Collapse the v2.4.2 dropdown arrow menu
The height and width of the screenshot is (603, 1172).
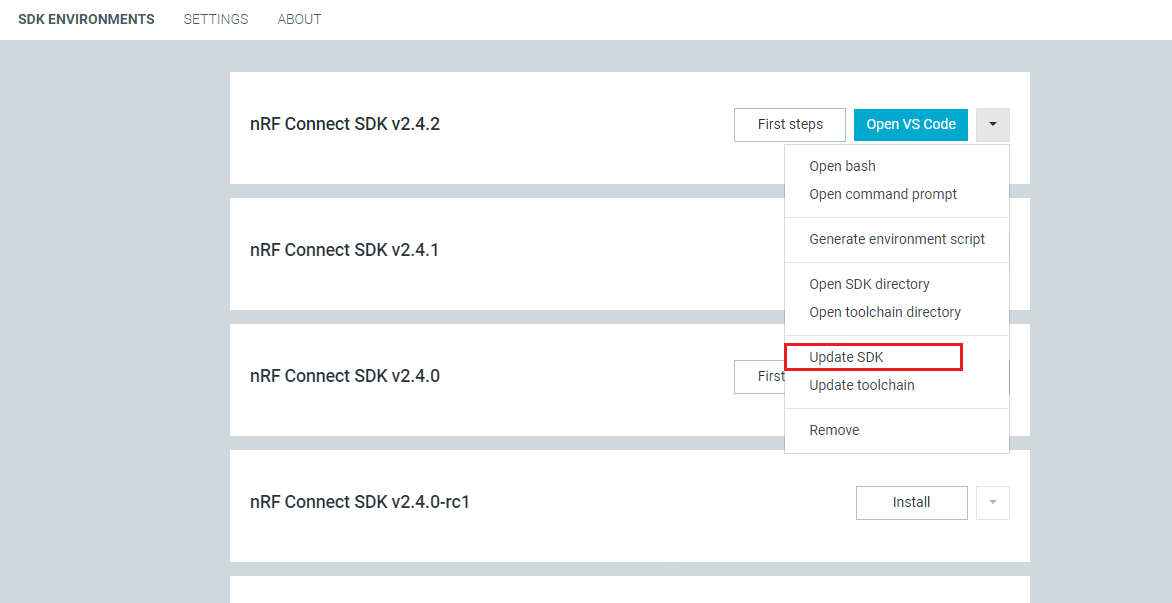993,125
